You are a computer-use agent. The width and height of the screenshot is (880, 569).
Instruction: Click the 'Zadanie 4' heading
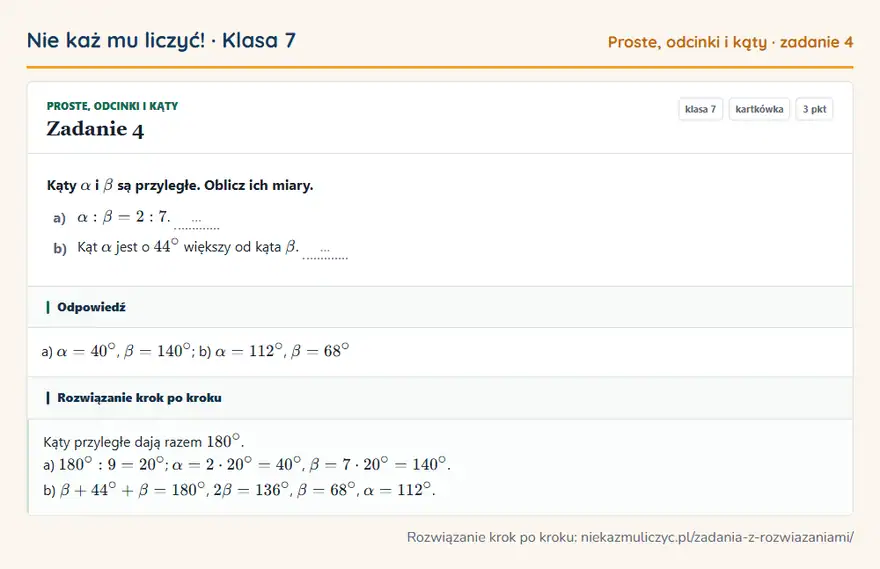[x=95, y=129]
